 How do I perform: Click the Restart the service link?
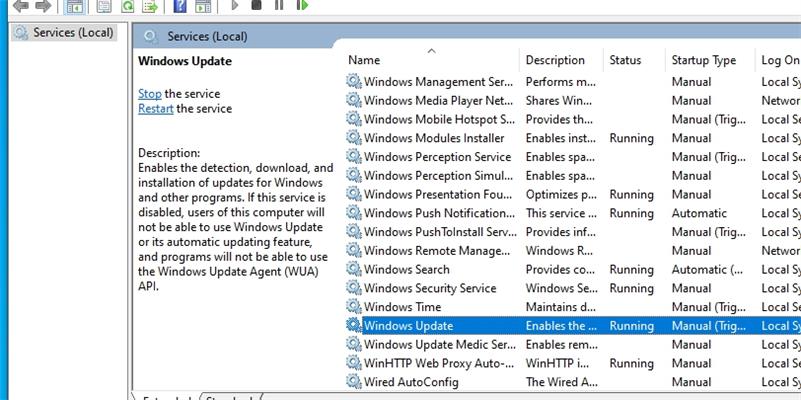[x=156, y=109]
